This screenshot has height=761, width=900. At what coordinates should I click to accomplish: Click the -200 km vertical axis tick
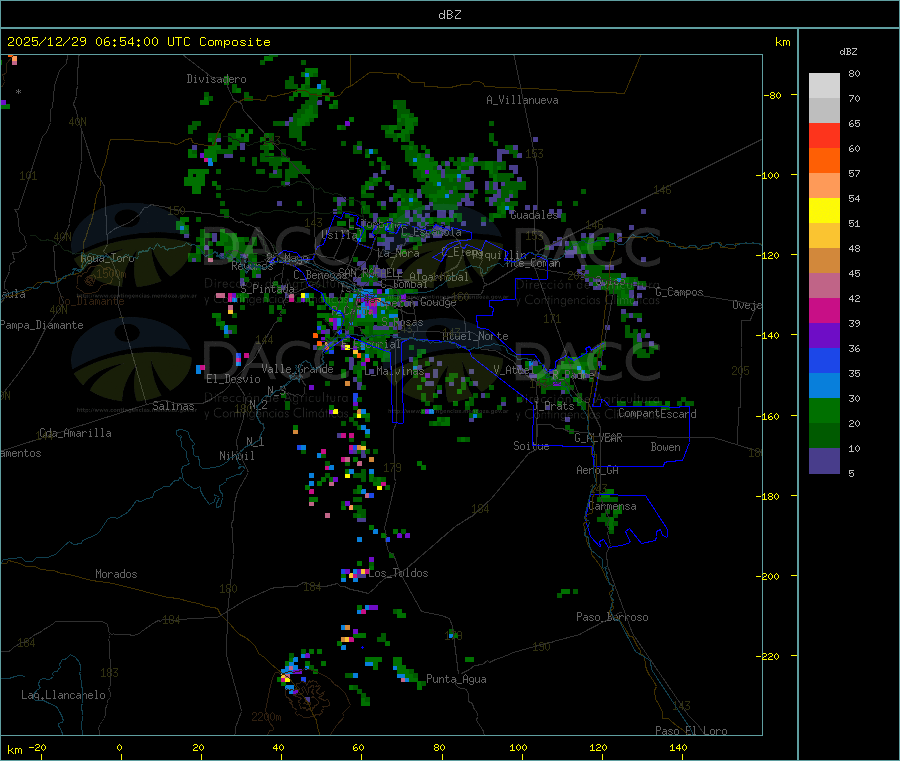point(767,577)
